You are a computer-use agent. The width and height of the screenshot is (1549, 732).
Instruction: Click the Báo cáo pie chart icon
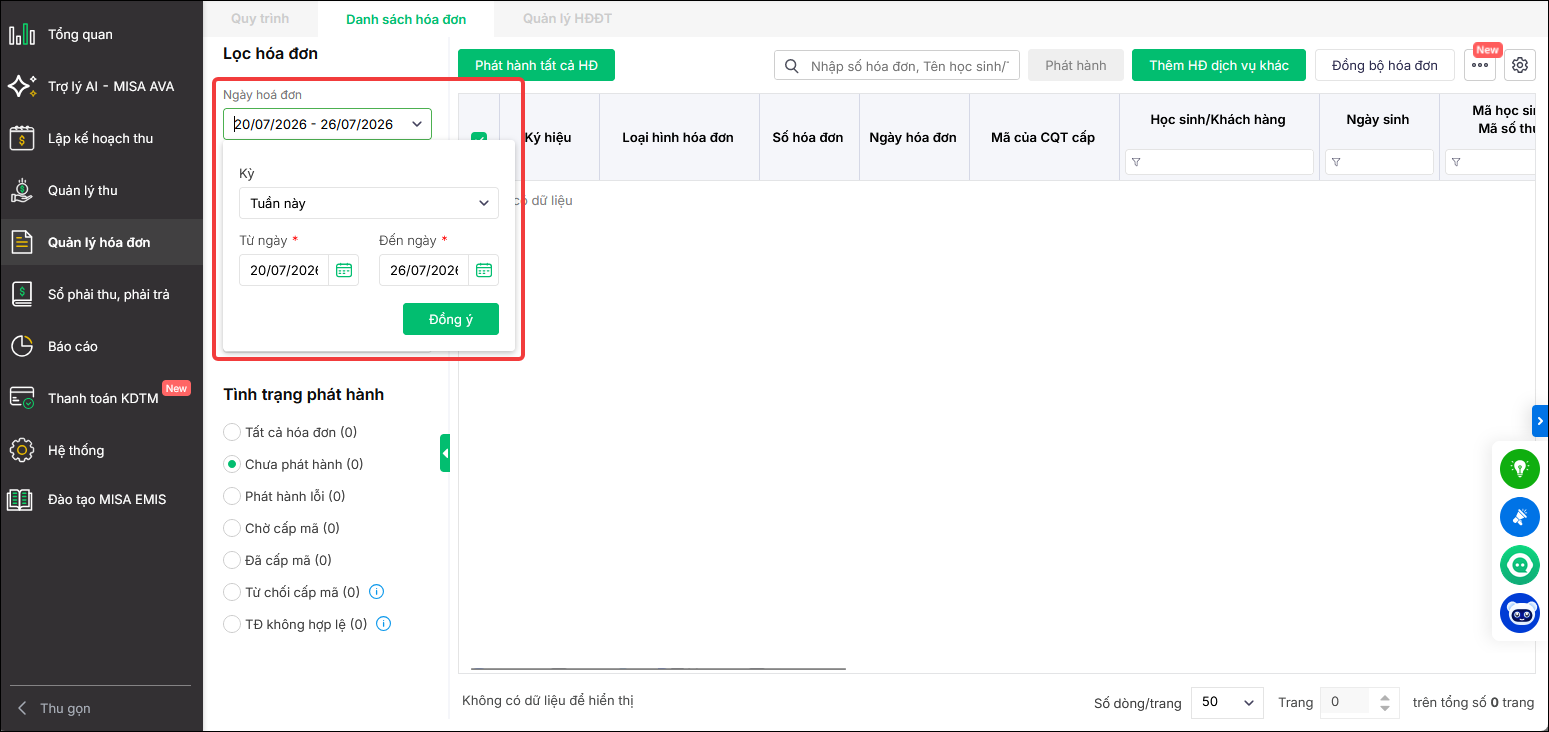[x=21, y=347]
